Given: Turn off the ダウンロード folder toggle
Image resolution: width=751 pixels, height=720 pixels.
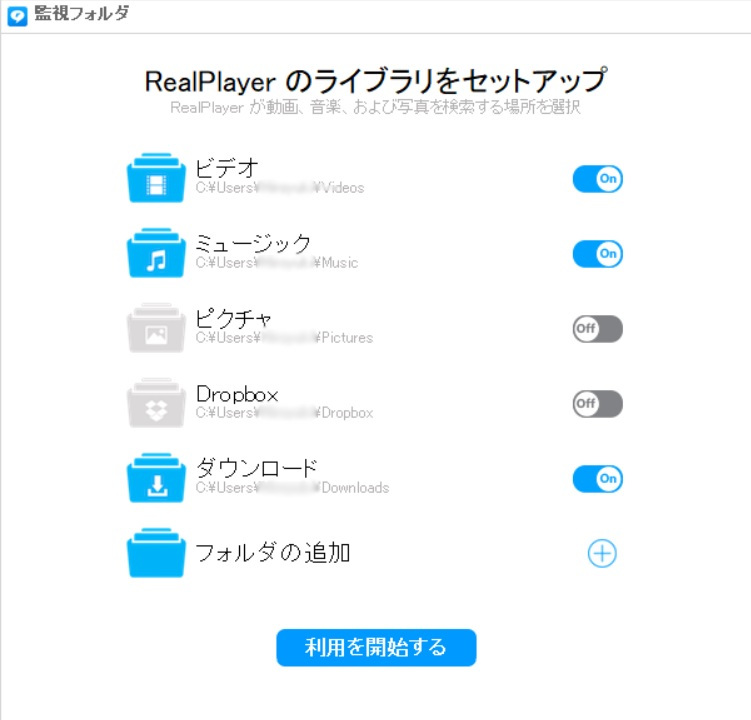Looking at the screenshot, I should (x=597, y=479).
